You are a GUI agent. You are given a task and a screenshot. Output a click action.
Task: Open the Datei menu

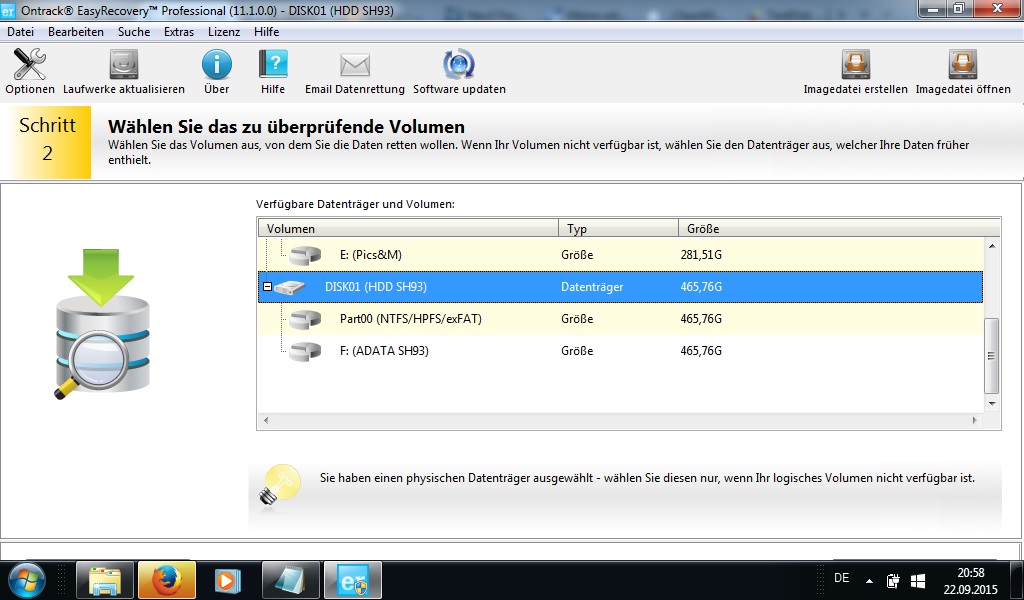click(x=20, y=31)
